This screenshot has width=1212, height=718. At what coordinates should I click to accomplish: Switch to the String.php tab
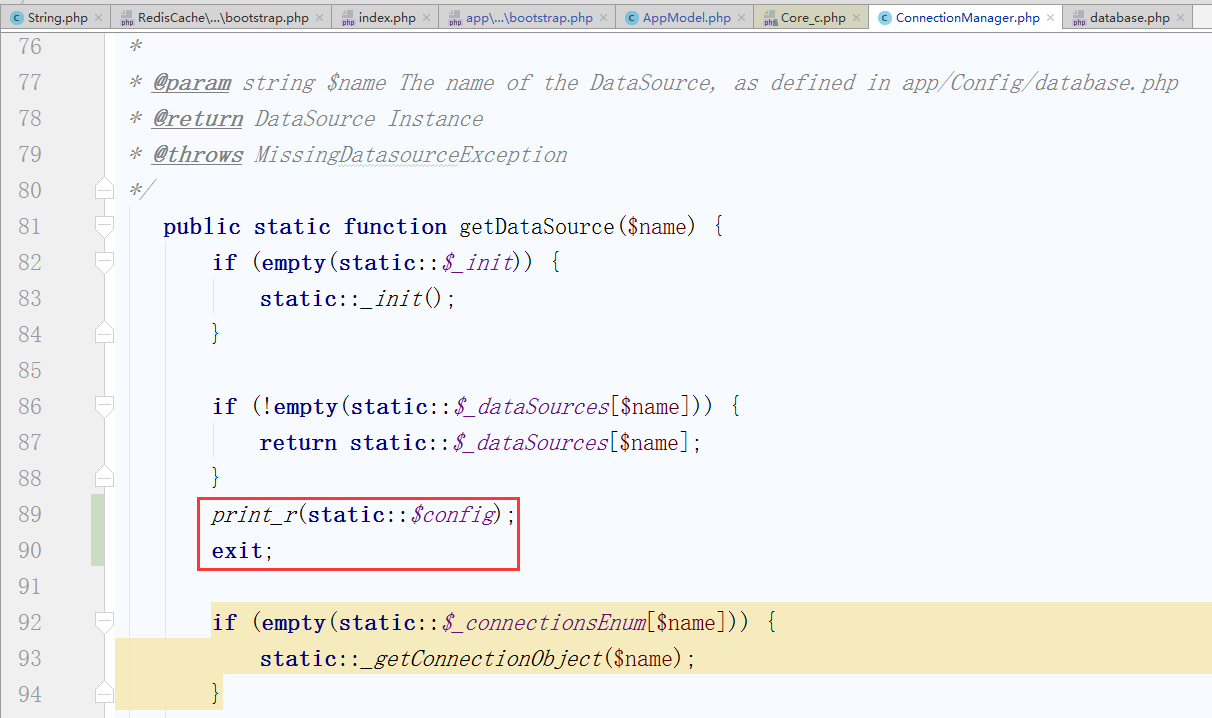pos(57,18)
